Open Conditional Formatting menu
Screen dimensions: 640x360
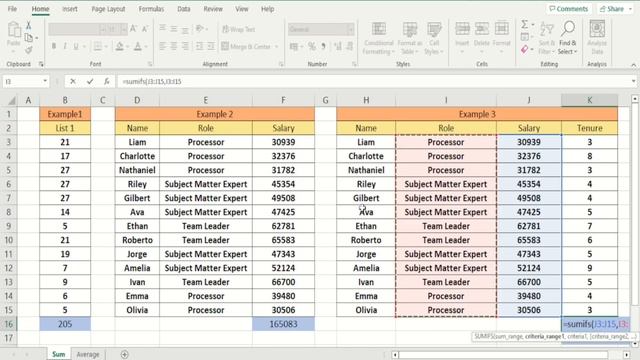pyautogui.click(x=378, y=38)
